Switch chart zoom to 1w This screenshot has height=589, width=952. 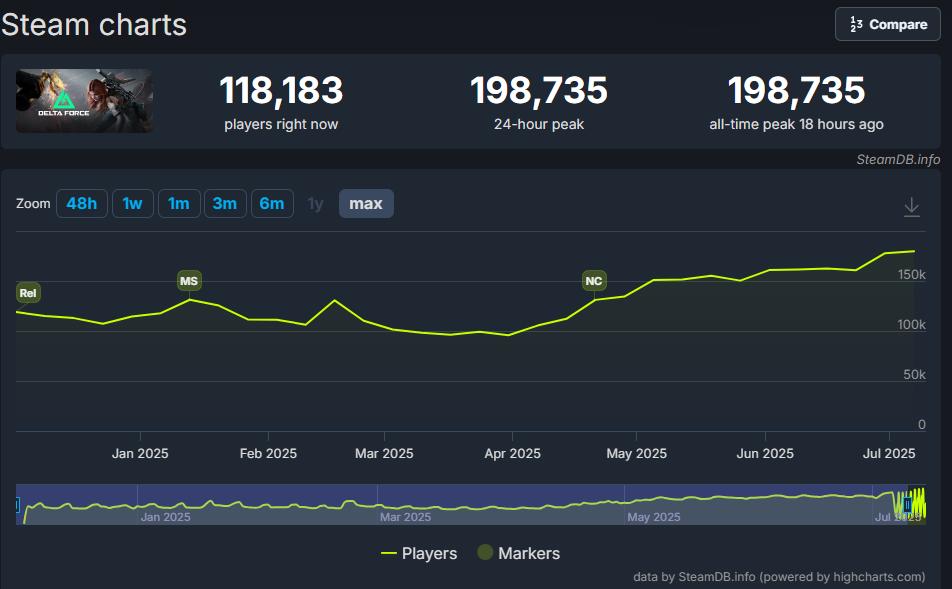pos(132,203)
